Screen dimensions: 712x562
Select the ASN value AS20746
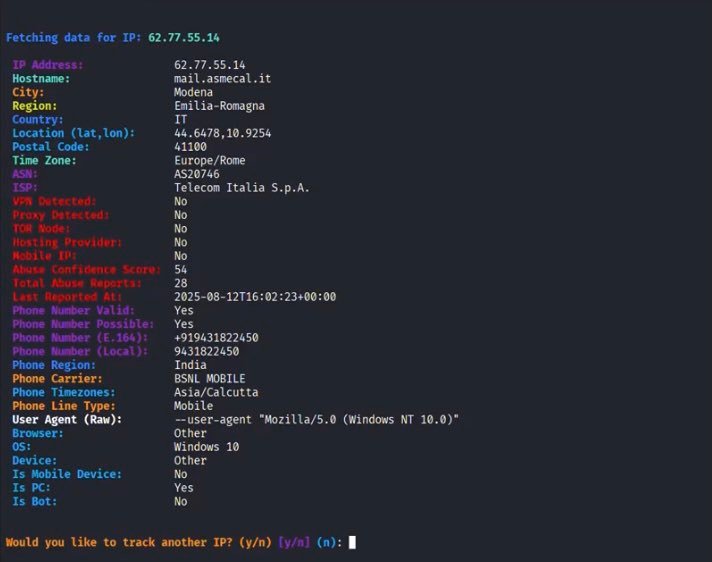click(196, 174)
